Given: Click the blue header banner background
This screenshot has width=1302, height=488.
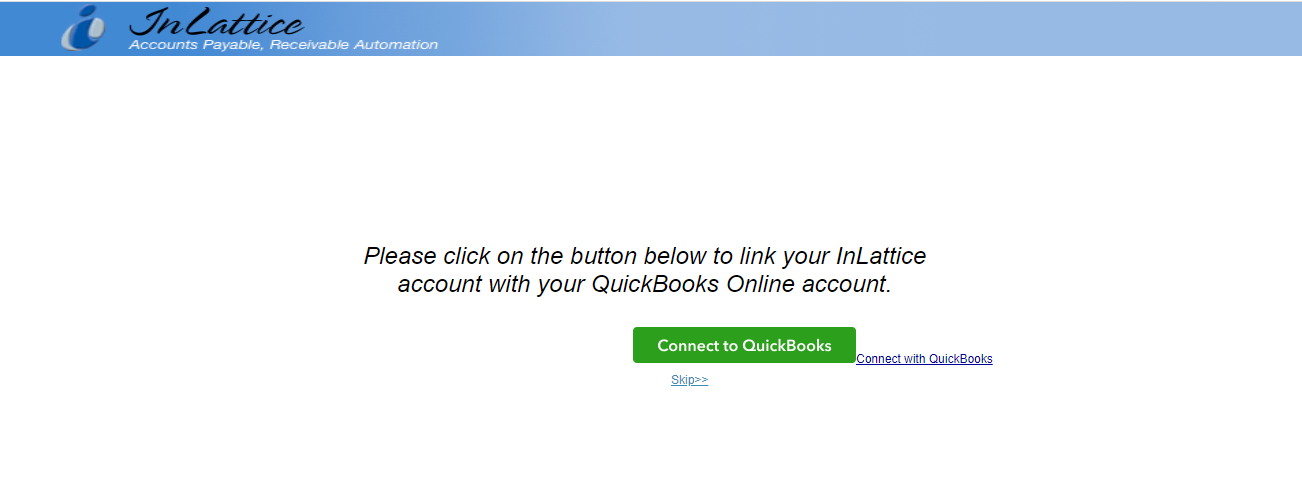Looking at the screenshot, I should (x=651, y=28).
